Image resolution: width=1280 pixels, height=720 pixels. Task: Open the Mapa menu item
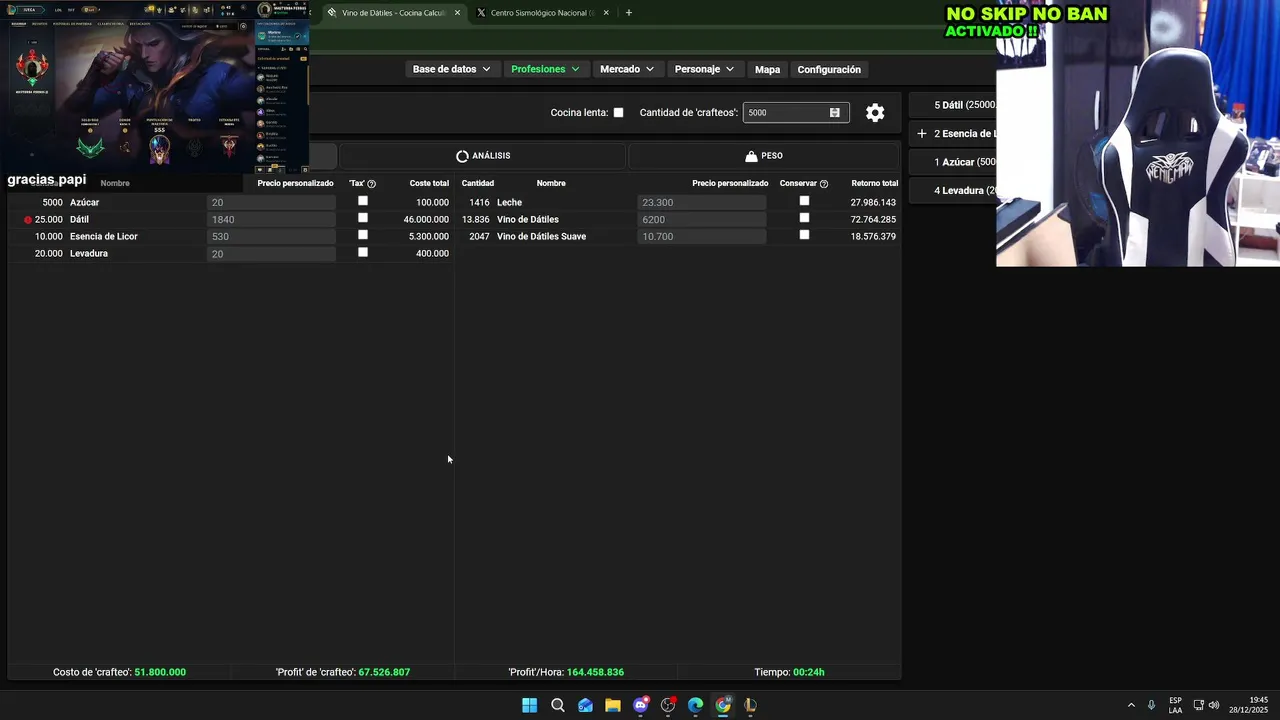[x=767, y=70]
